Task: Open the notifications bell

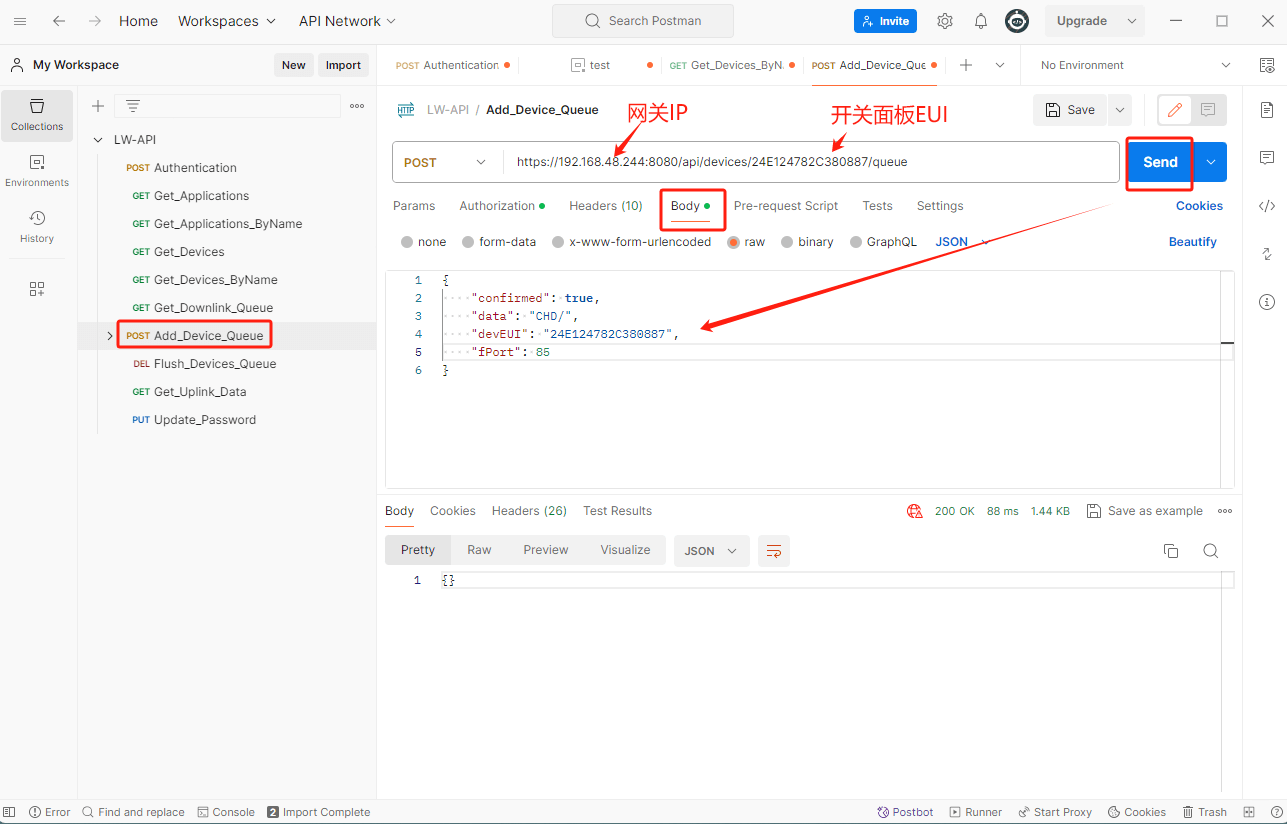Action: [x=981, y=21]
